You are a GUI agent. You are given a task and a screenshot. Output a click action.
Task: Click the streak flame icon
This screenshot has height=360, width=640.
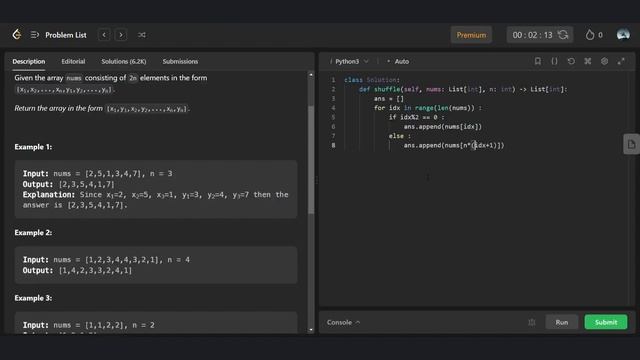(x=589, y=35)
